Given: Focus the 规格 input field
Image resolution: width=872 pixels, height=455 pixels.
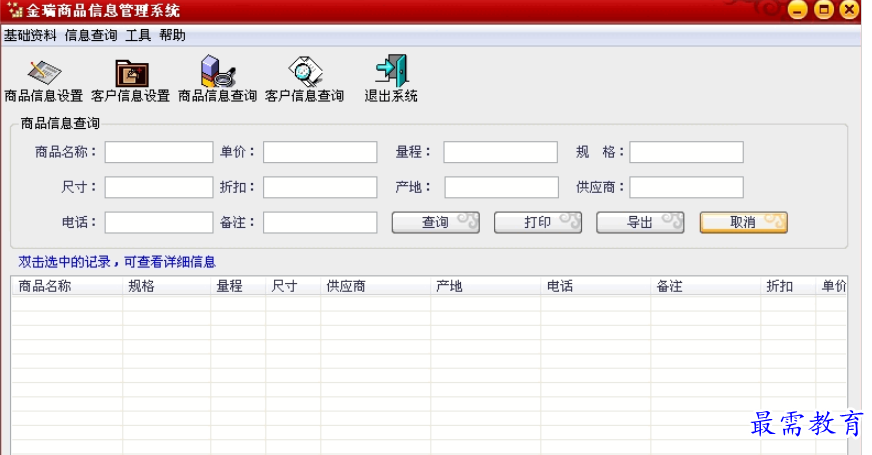Looking at the screenshot, I should click(x=686, y=152).
